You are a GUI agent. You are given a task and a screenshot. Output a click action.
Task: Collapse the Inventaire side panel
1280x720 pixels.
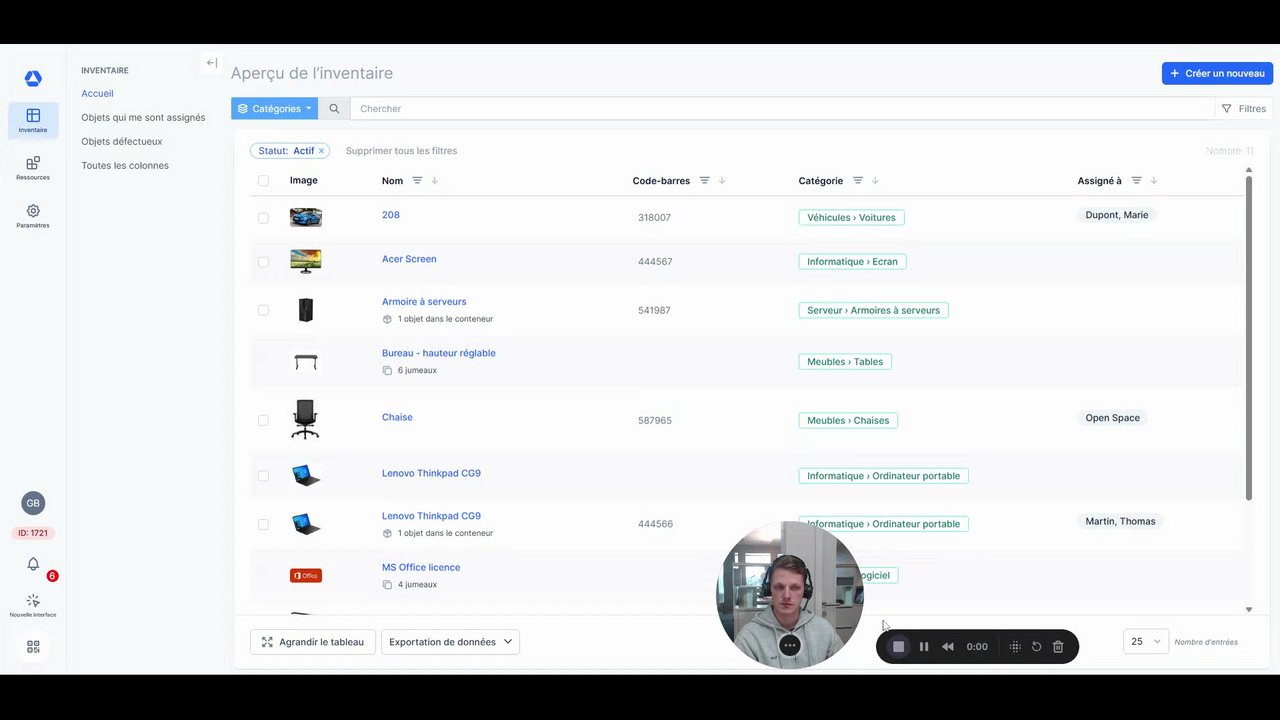(x=211, y=63)
